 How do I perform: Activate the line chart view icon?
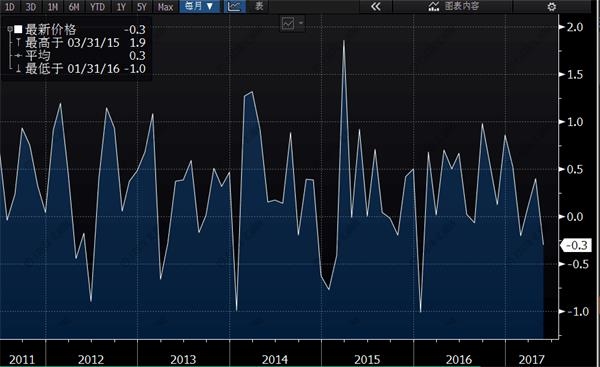click(234, 6)
